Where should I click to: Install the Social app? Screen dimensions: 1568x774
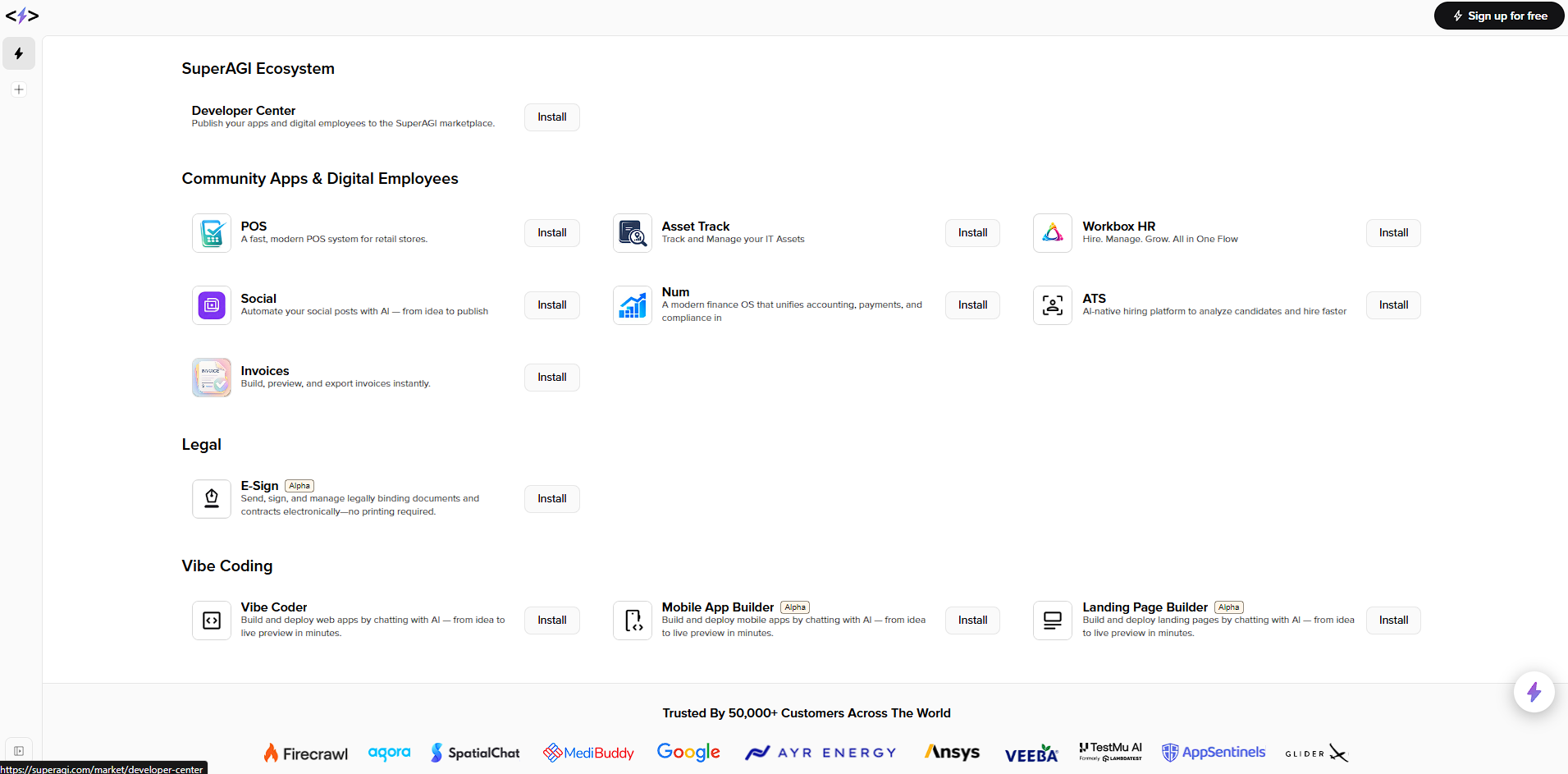pyautogui.click(x=552, y=305)
